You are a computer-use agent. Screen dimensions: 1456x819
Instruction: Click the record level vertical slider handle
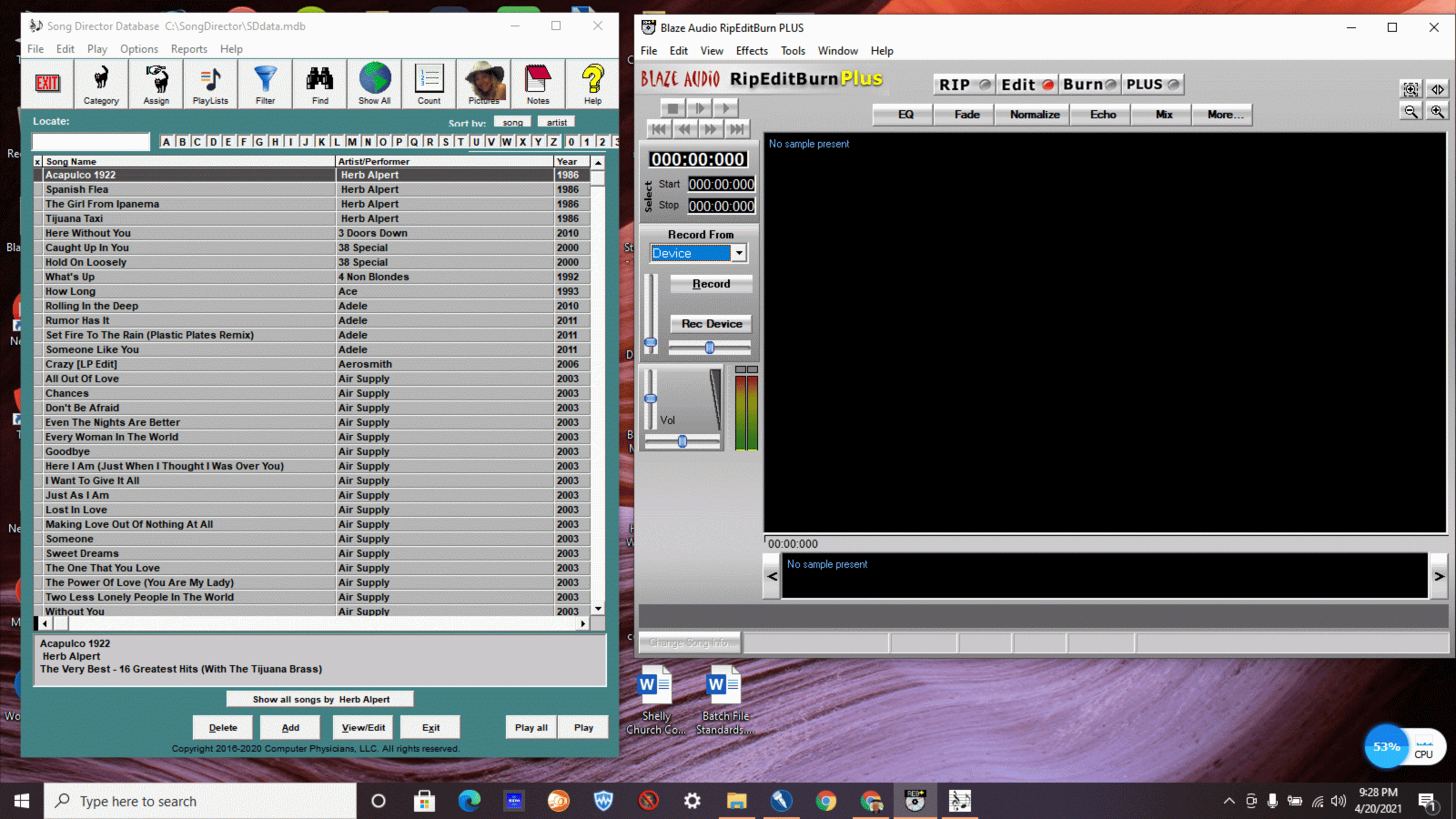point(651,343)
